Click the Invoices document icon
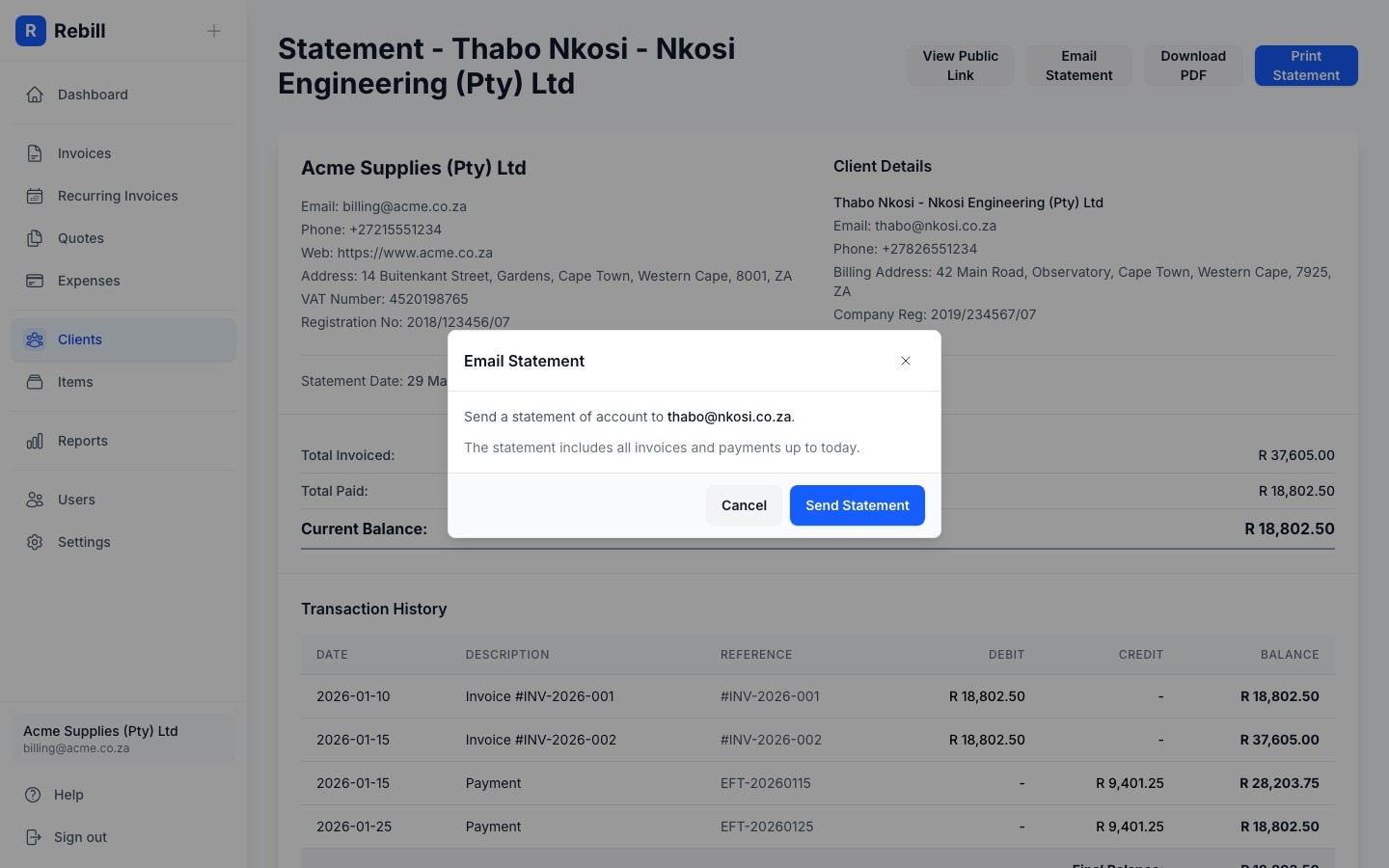 coord(35,153)
